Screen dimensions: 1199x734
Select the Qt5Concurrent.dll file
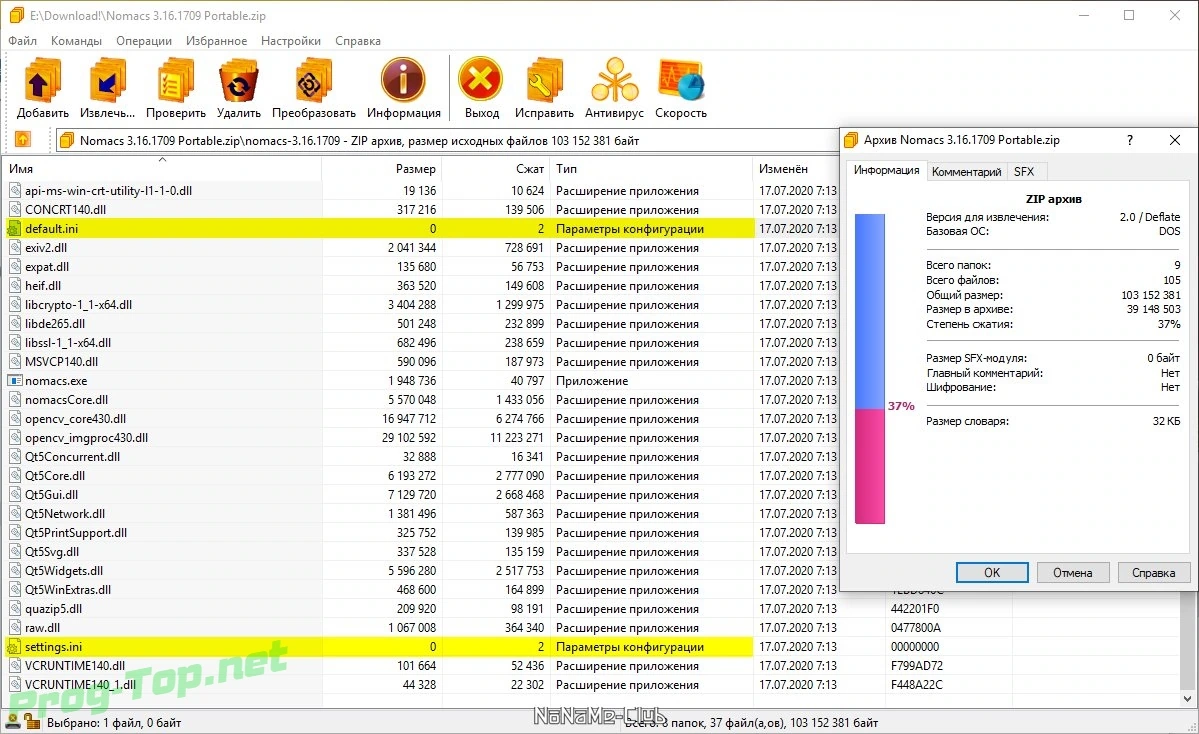point(72,456)
